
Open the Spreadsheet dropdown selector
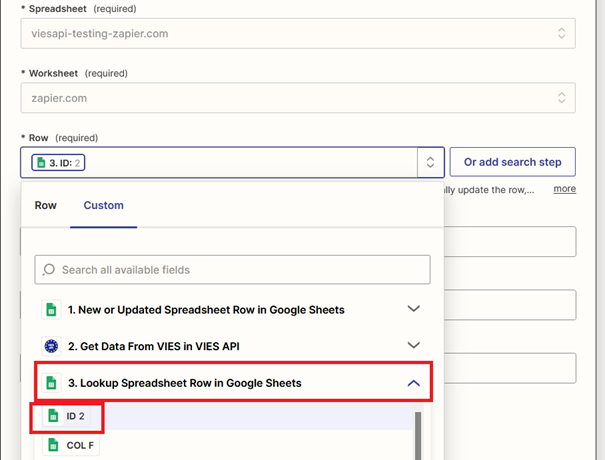click(x=298, y=33)
